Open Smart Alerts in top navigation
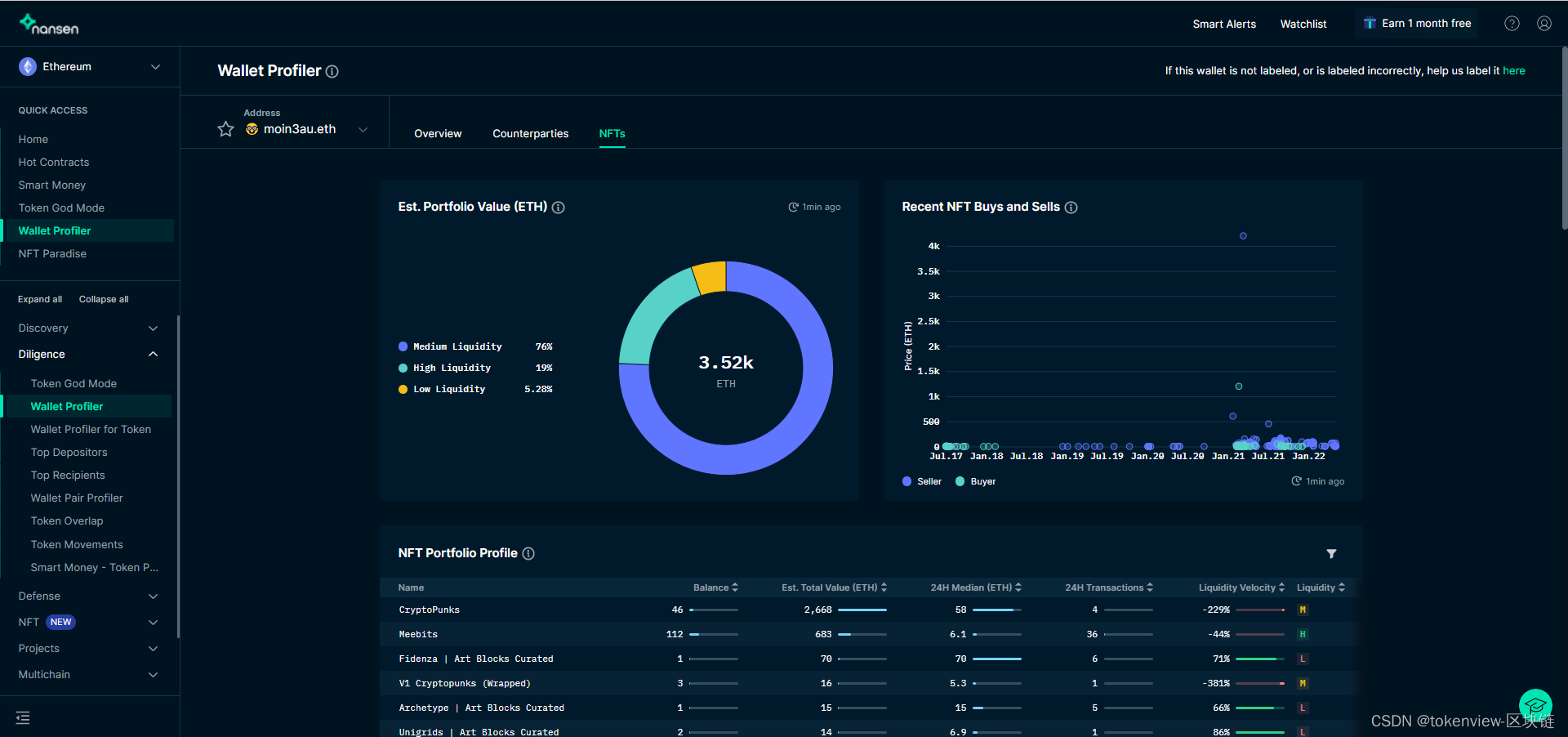This screenshot has height=737, width=1568. (1224, 25)
